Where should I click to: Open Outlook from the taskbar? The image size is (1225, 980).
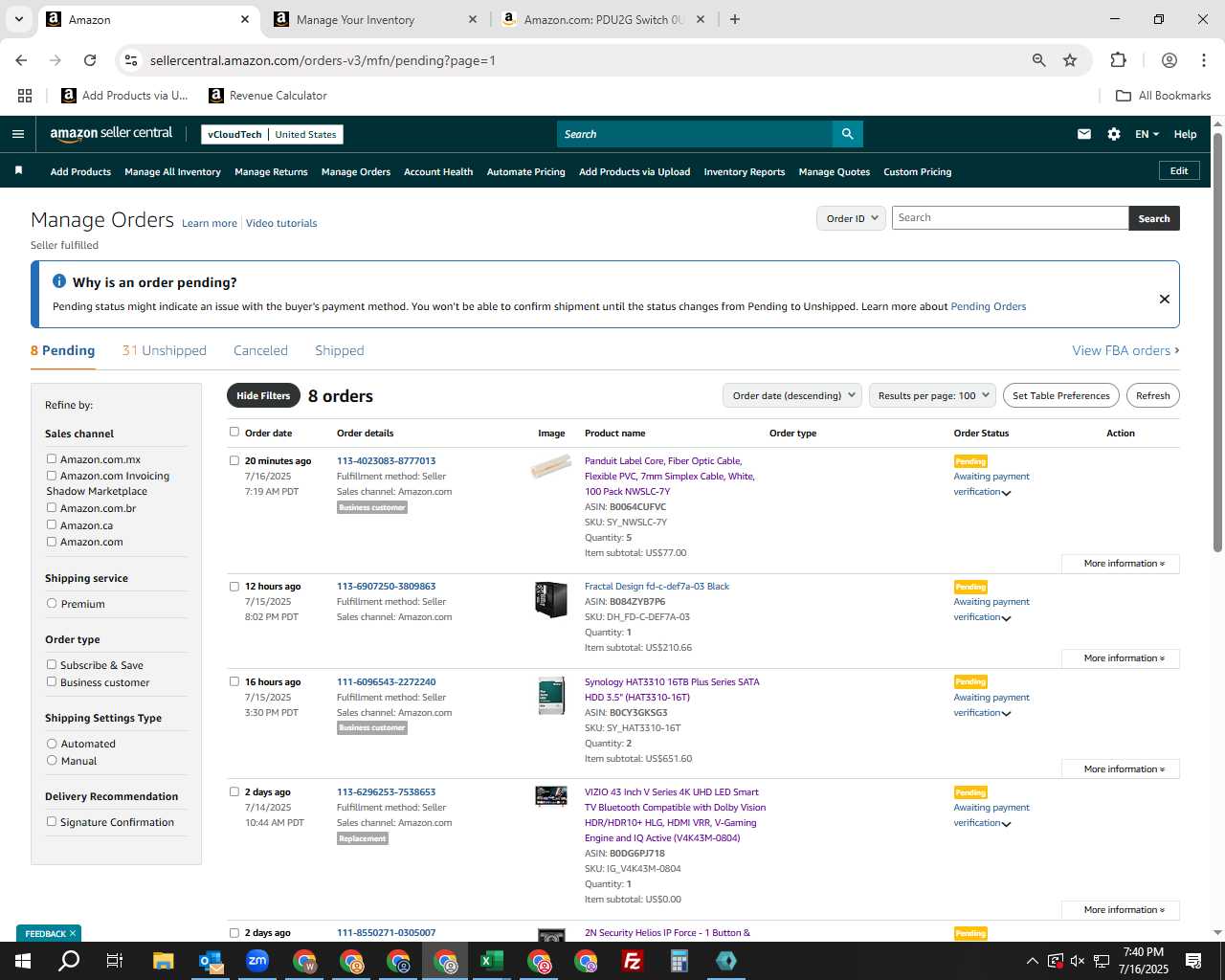tap(211, 961)
